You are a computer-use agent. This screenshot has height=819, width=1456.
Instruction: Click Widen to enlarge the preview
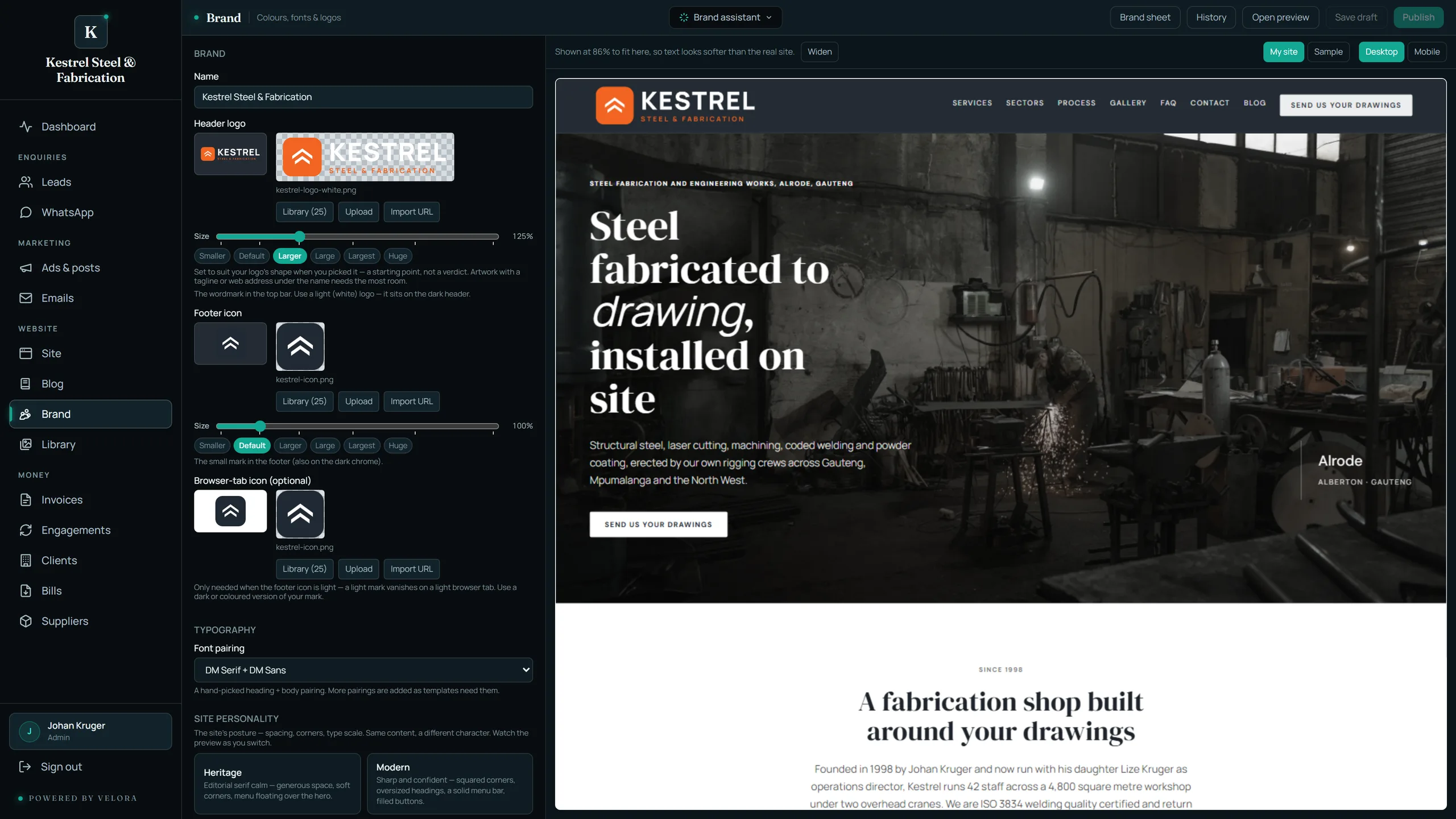820,52
